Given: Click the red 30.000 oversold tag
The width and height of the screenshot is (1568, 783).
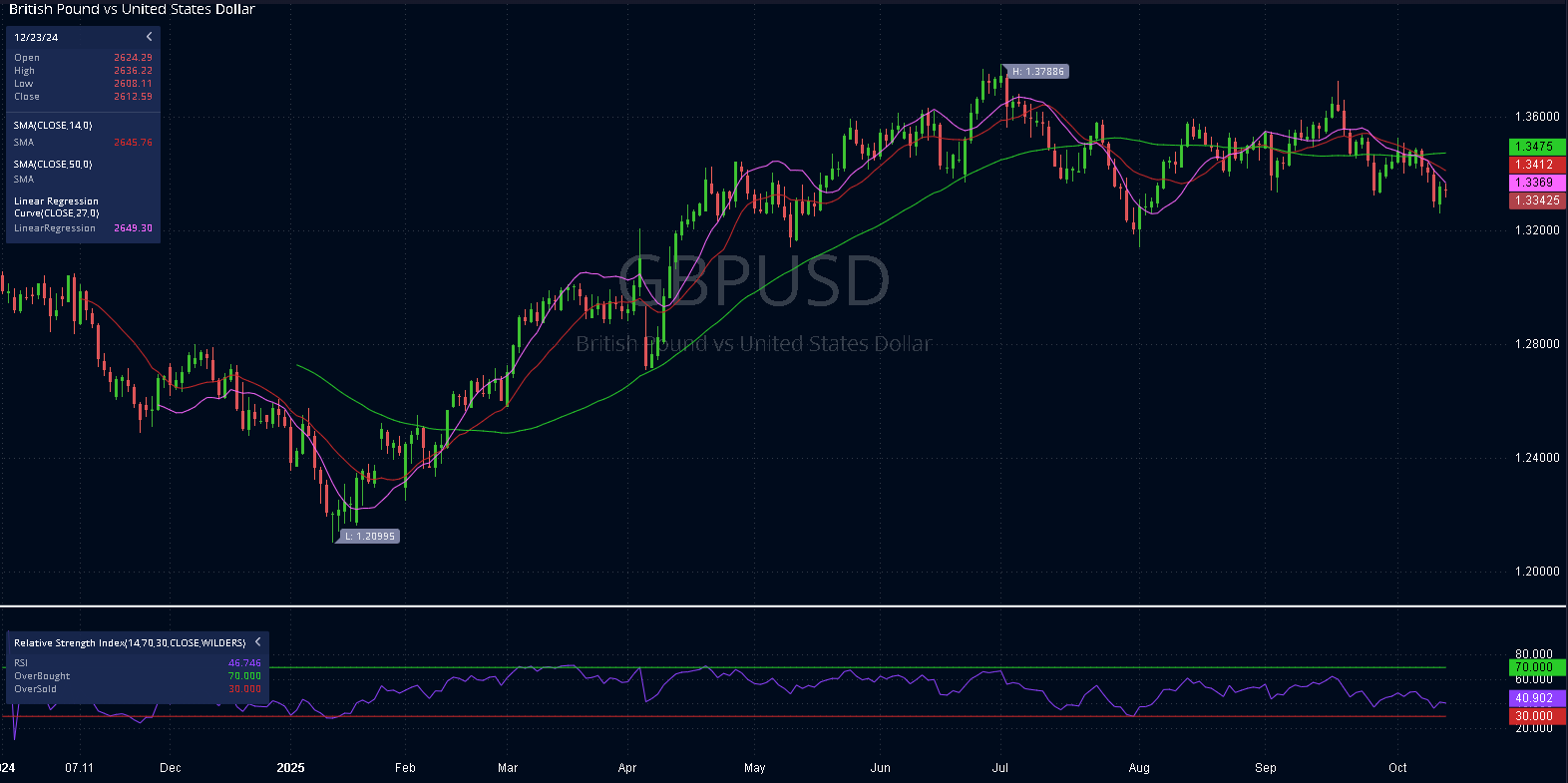Looking at the screenshot, I should 1536,716.
